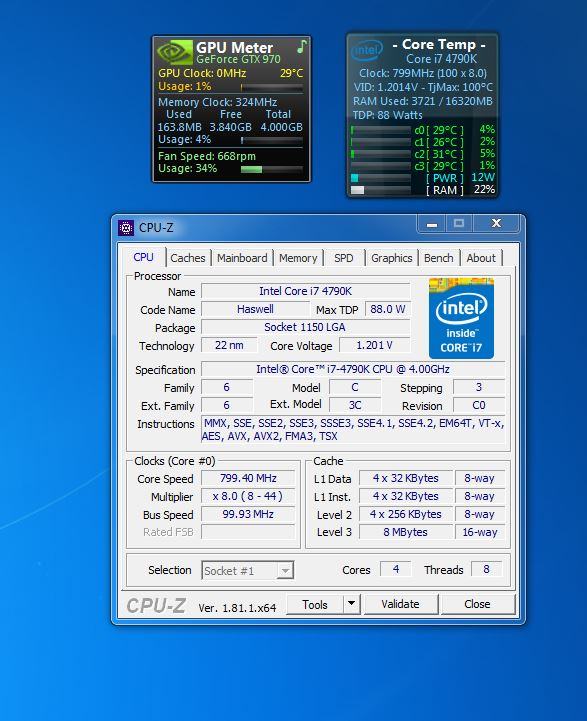Click the Revision value C0

pos(479,405)
